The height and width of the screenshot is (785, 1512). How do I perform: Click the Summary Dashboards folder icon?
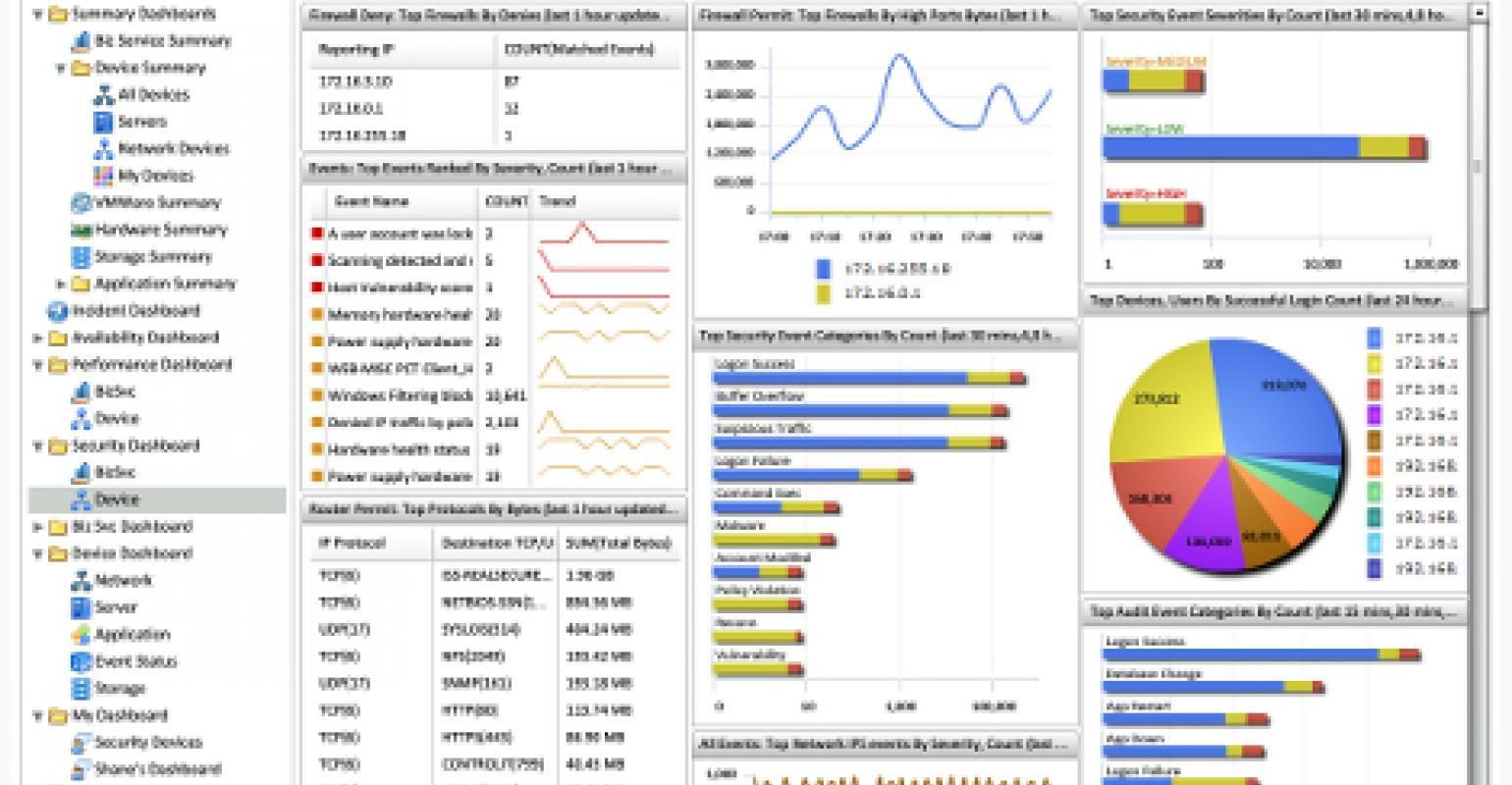tap(59, 14)
